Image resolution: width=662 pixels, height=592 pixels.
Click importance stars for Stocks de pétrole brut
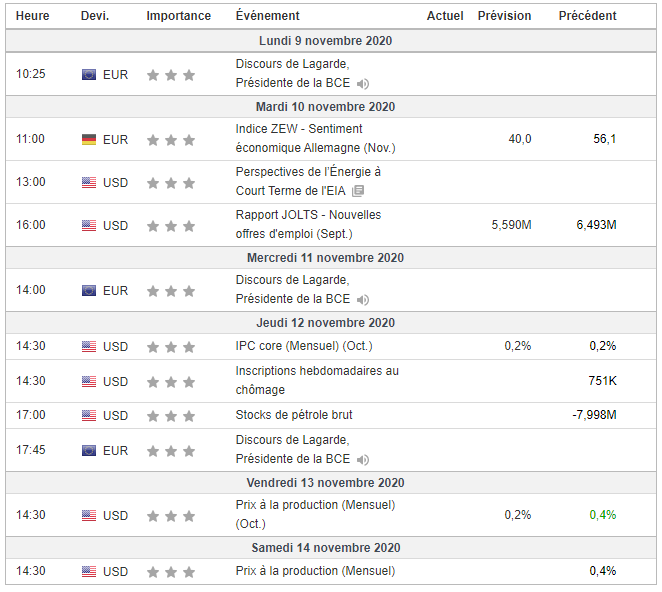point(171,416)
